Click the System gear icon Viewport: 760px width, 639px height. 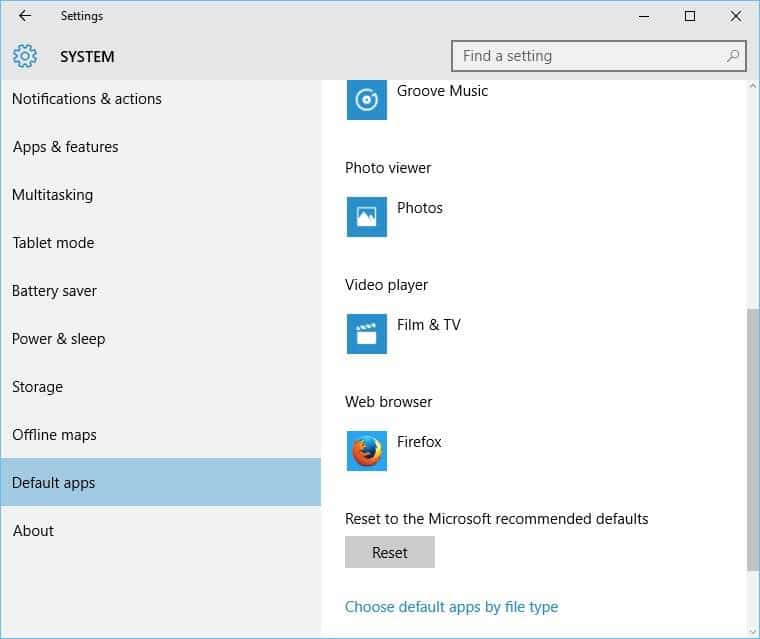pos(25,56)
